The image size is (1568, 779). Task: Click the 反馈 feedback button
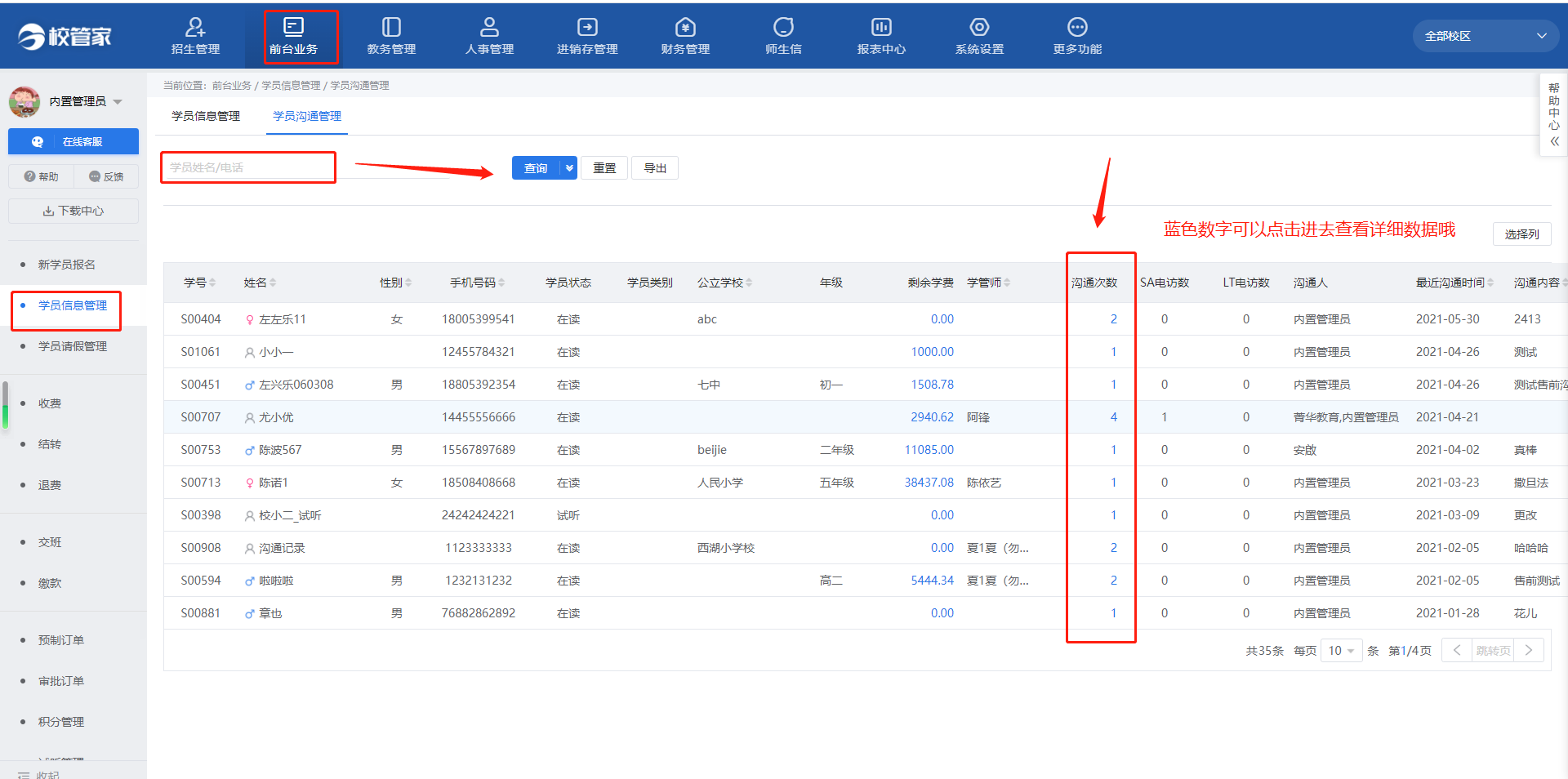[106, 176]
